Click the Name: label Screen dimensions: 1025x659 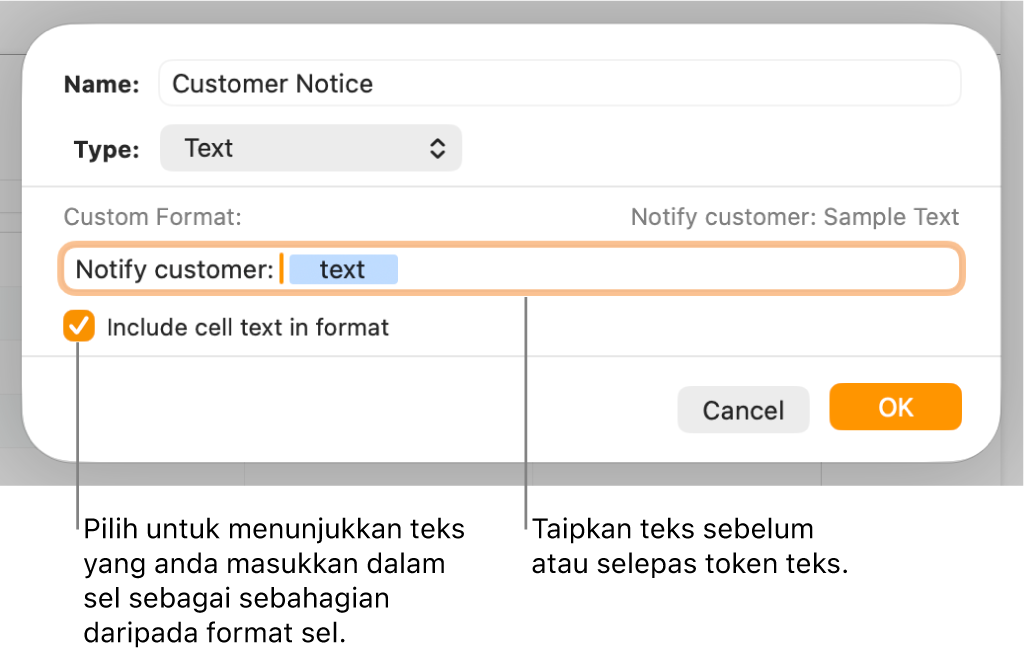tap(101, 85)
